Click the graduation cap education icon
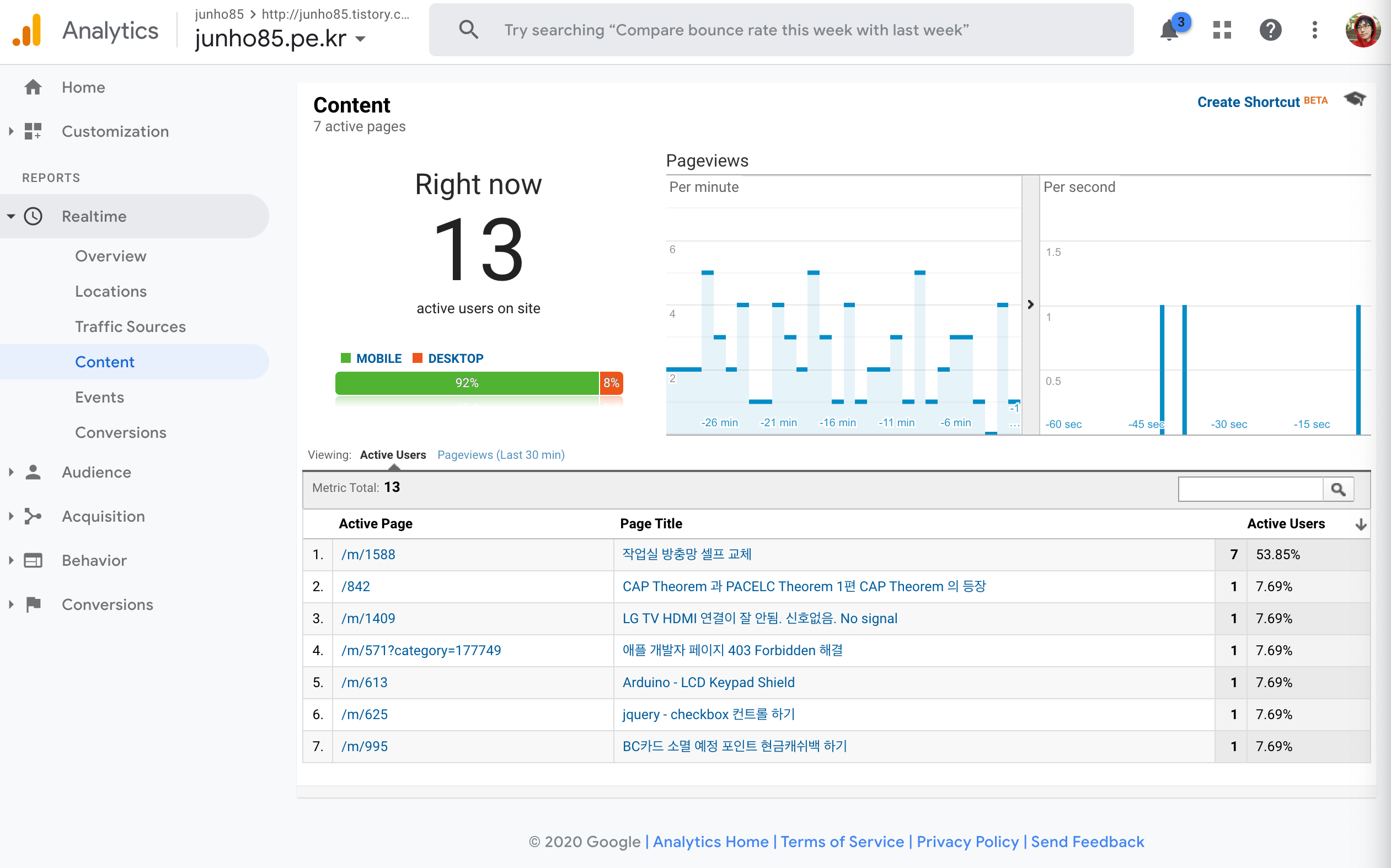The width and height of the screenshot is (1391, 868). pyautogui.click(x=1355, y=99)
